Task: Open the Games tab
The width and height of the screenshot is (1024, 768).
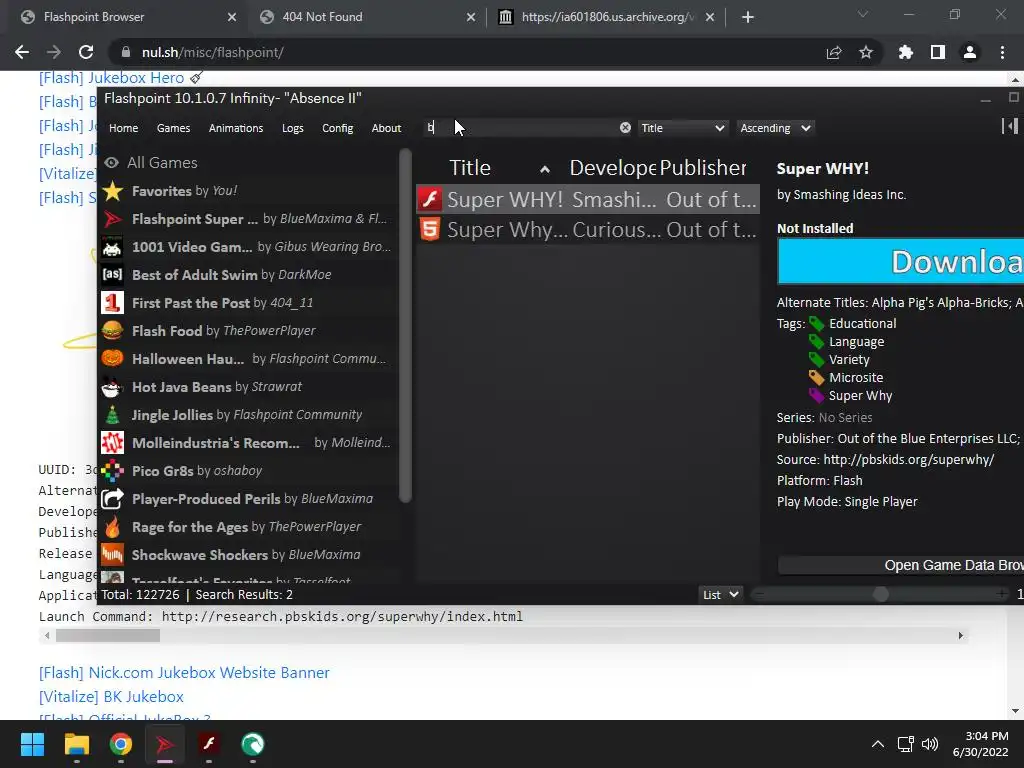Action: point(173,128)
